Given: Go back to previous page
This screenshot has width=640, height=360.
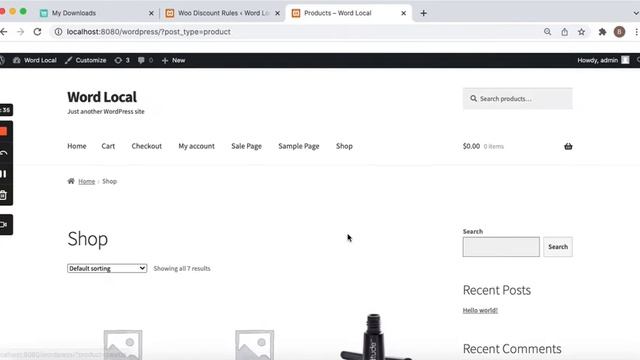Looking at the screenshot, I should click(x=4, y=32).
